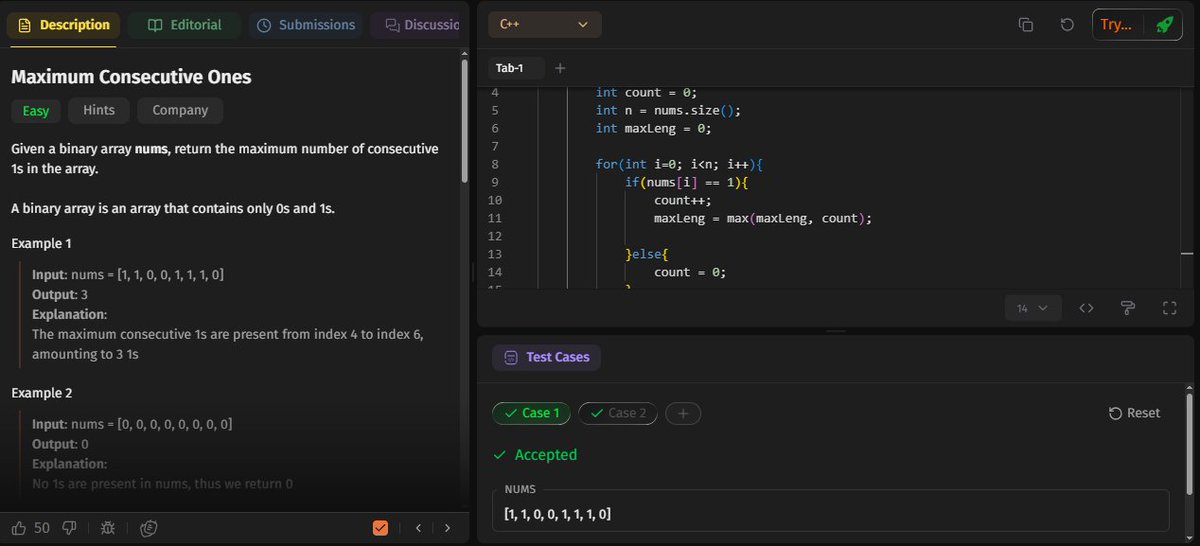Viewport: 1200px width, 546px height.
Task: Click the description panel scrollbar
Action: click(464, 120)
